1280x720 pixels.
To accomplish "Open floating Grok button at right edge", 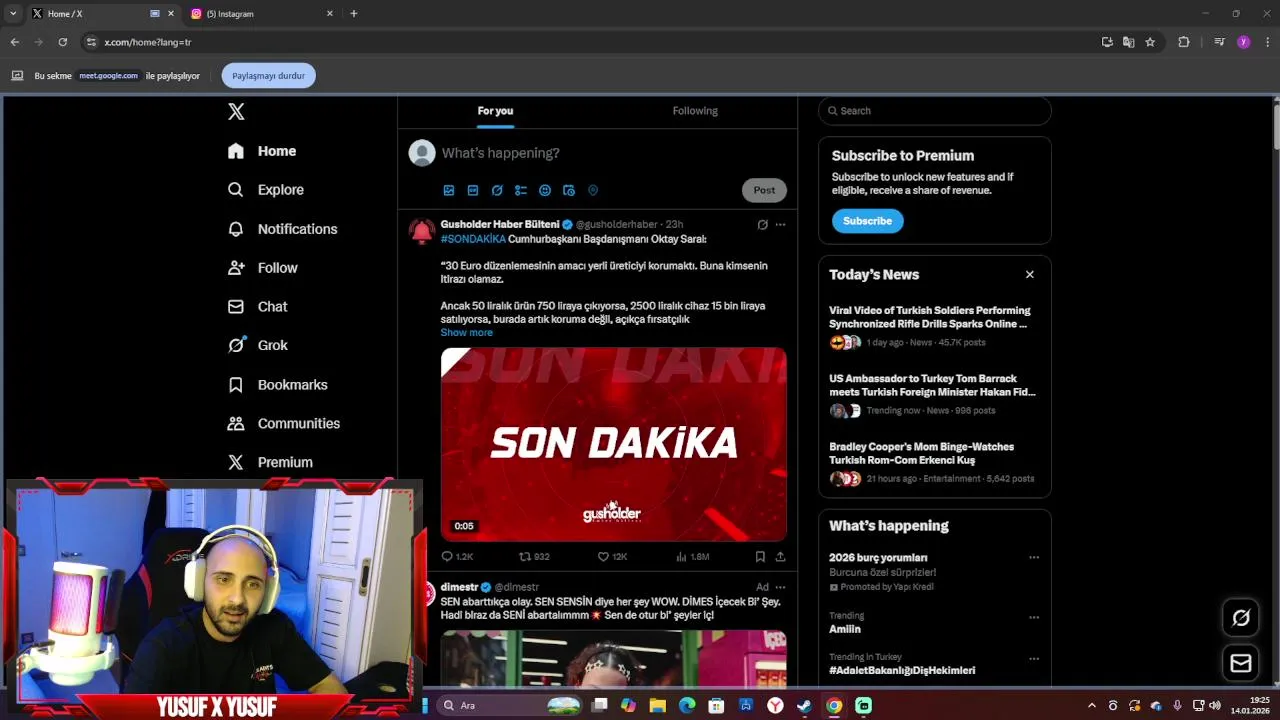I will click(1241, 618).
